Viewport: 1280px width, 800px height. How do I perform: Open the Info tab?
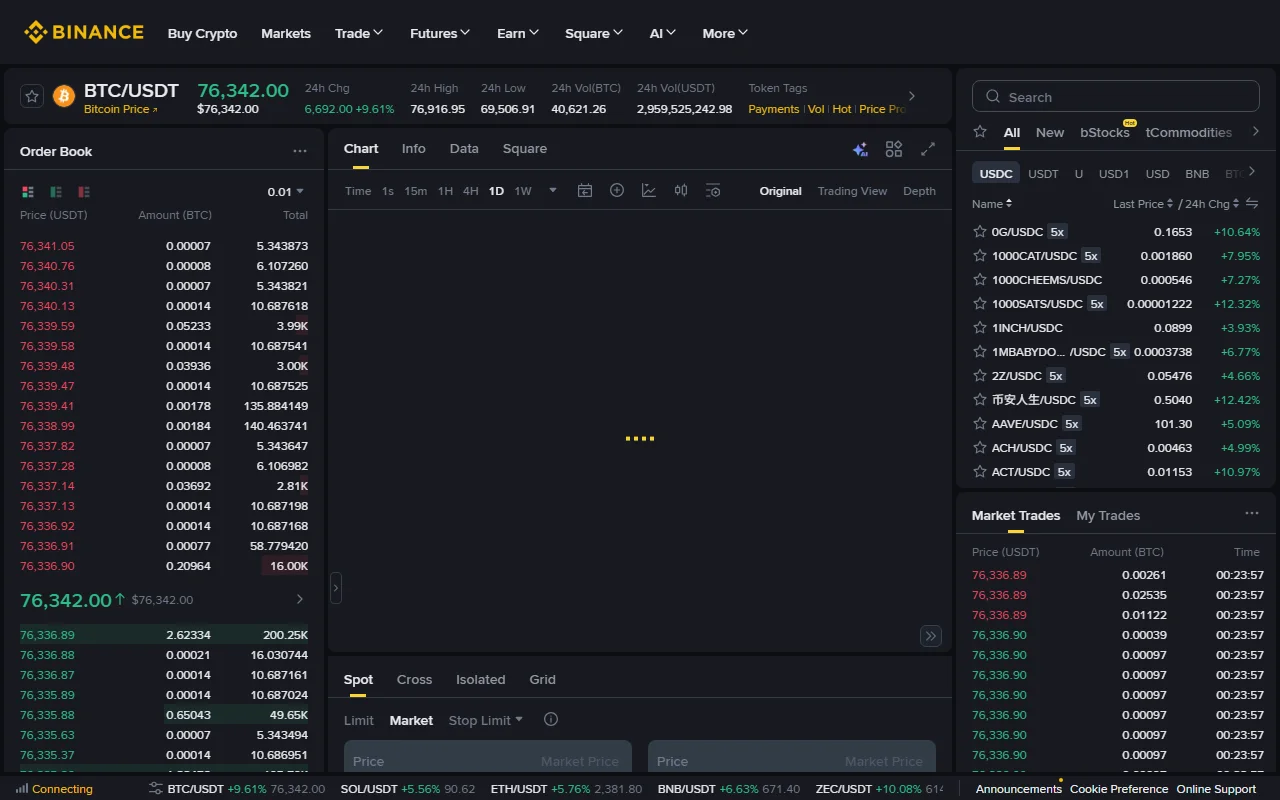point(413,149)
